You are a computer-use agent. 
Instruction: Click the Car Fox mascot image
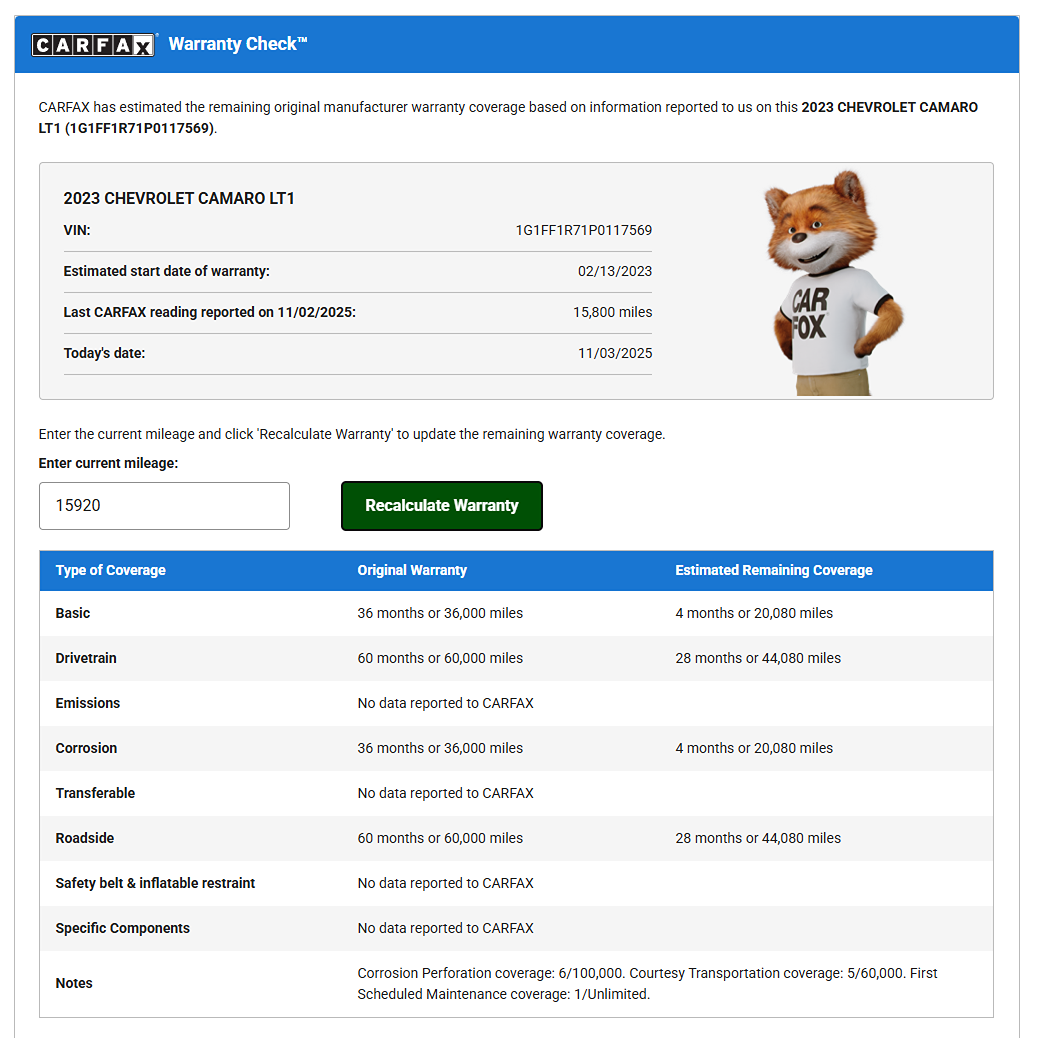point(832,283)
